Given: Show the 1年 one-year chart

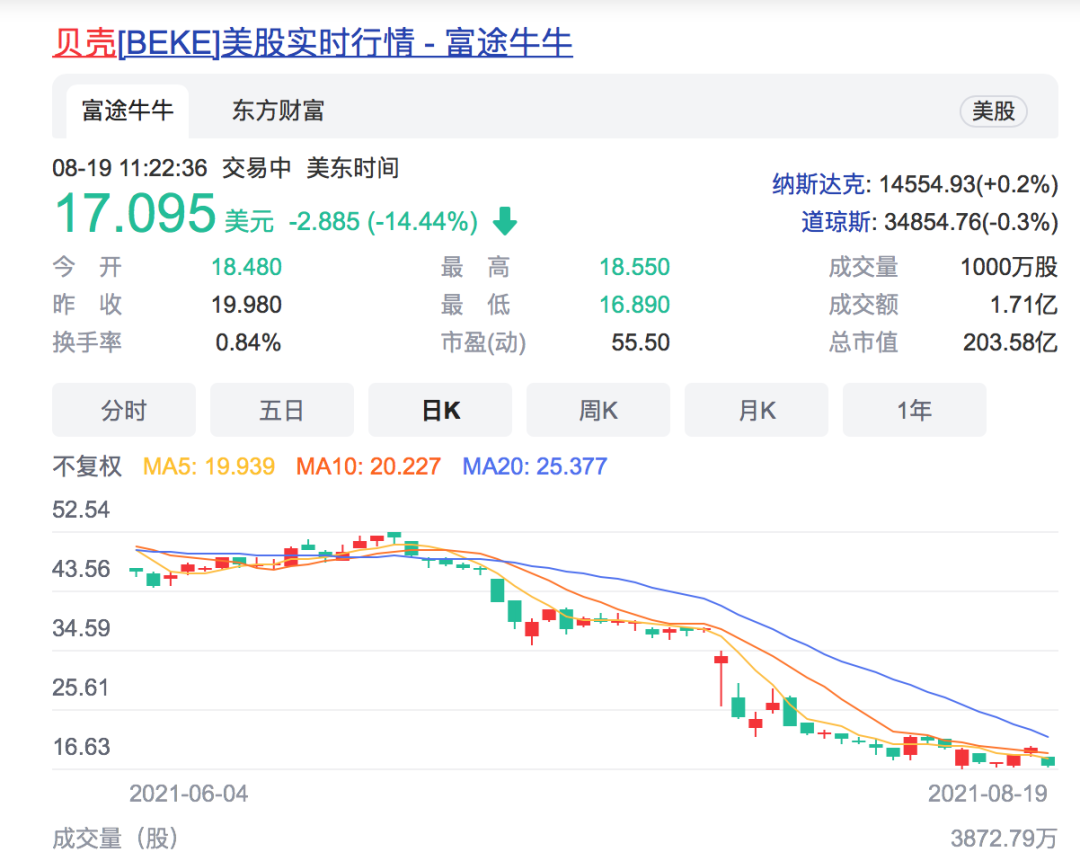Looking at the screenshot, I should point(914,410).
